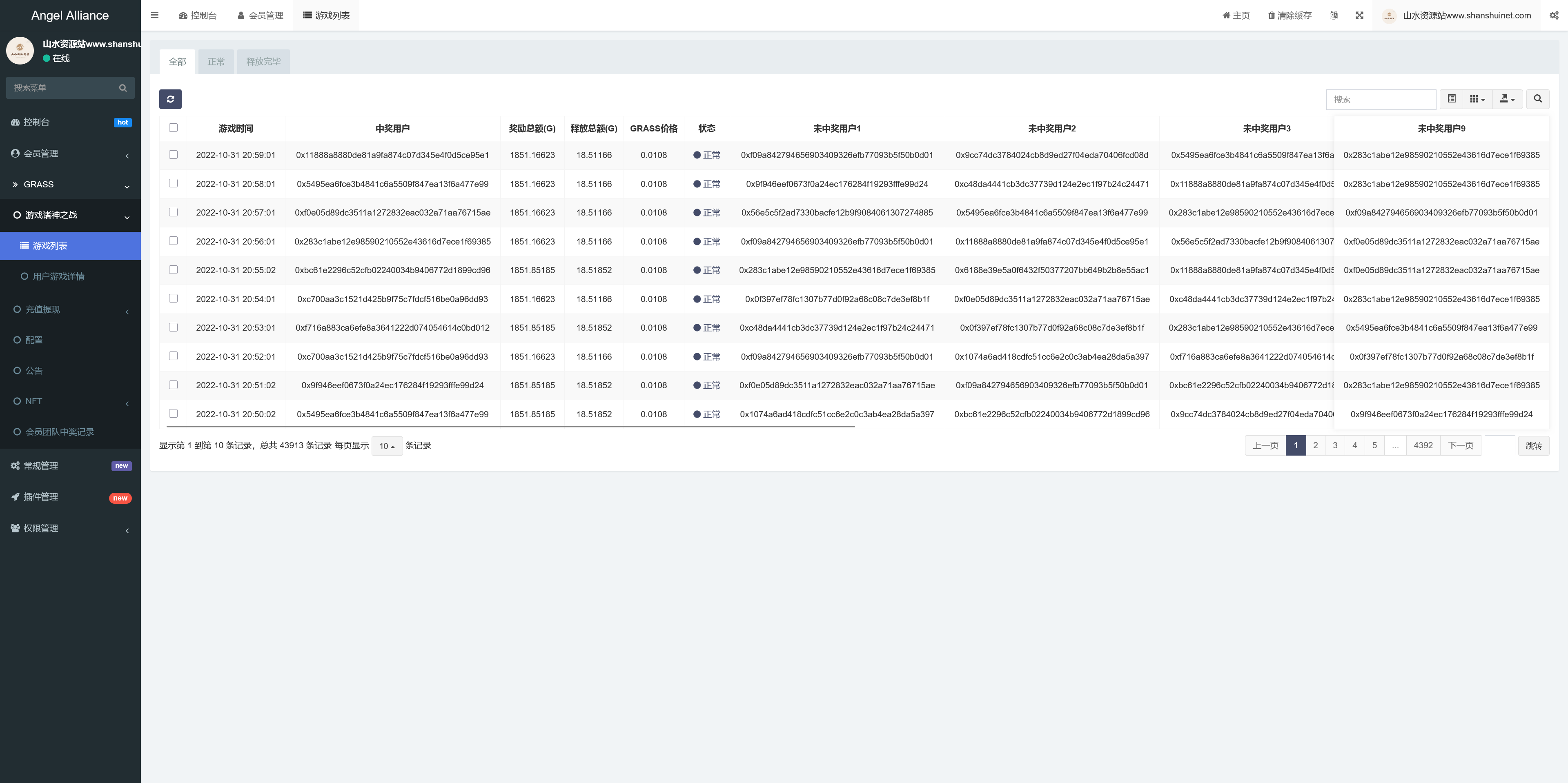This screenshot has height=783, width=1568.
Task: Select all rows via header checkbox
Action: (x=174, y=128)
